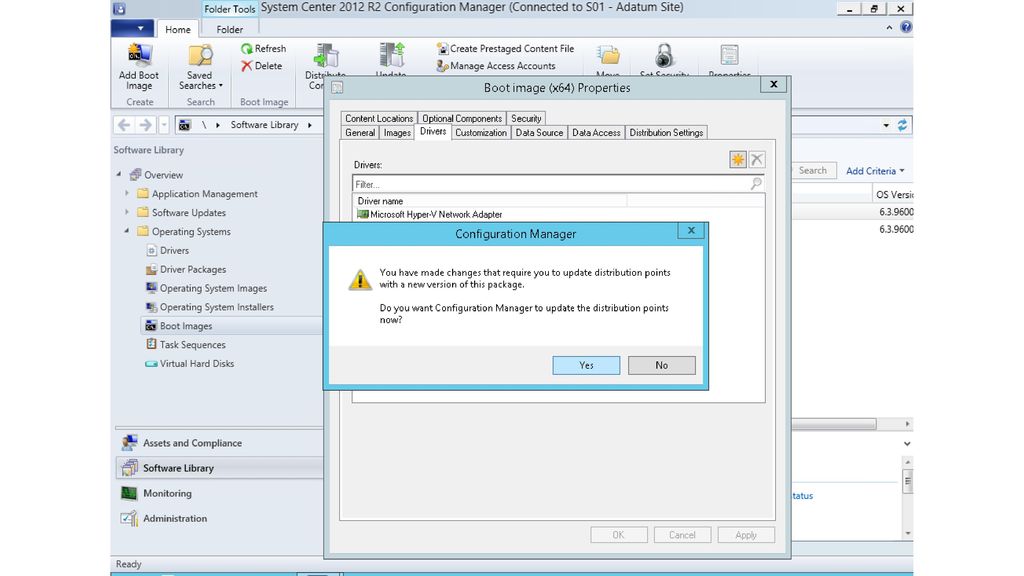Click Create Prestaged Content File
This screenshot has height=576, width=1024.
coord(505,48)
